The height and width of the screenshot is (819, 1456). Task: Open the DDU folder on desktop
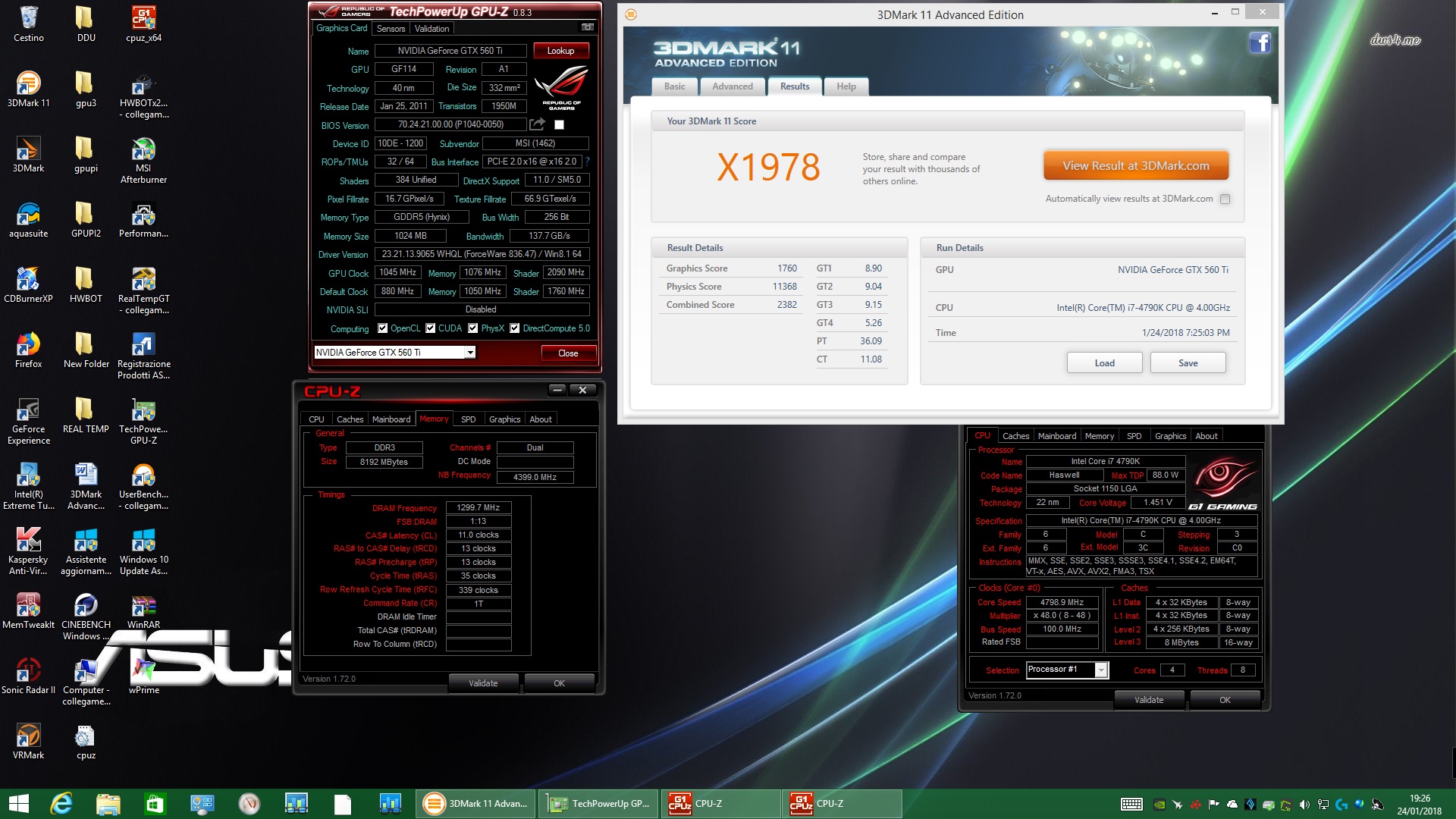pos(86,24)
